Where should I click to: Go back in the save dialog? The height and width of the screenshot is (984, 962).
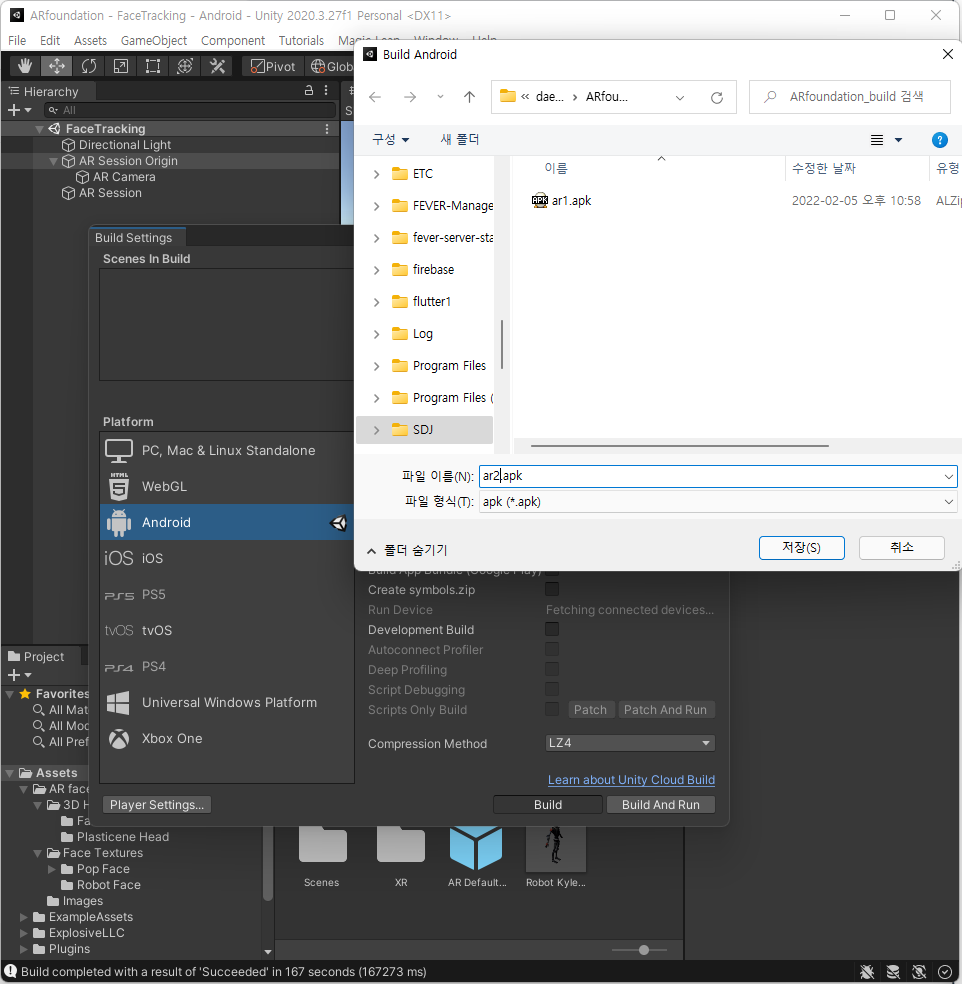point(375,97)
